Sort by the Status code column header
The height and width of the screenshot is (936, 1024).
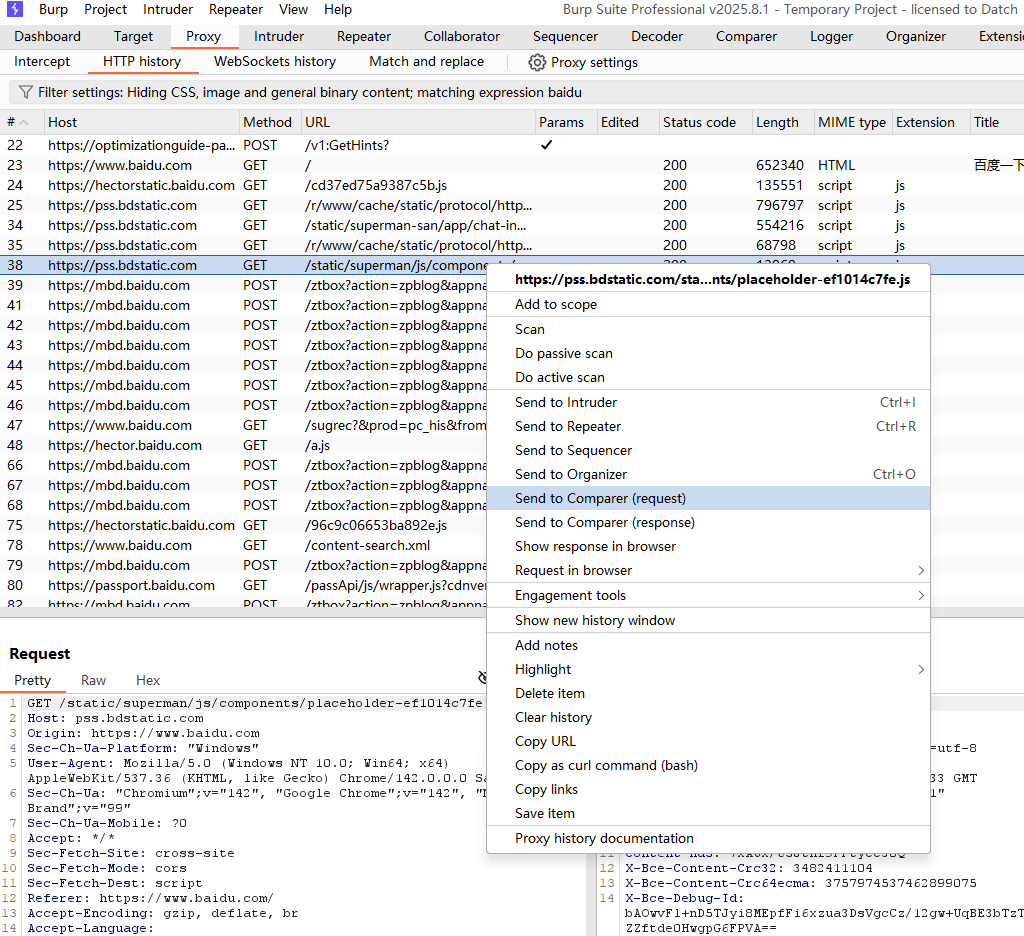pos(705,123)
